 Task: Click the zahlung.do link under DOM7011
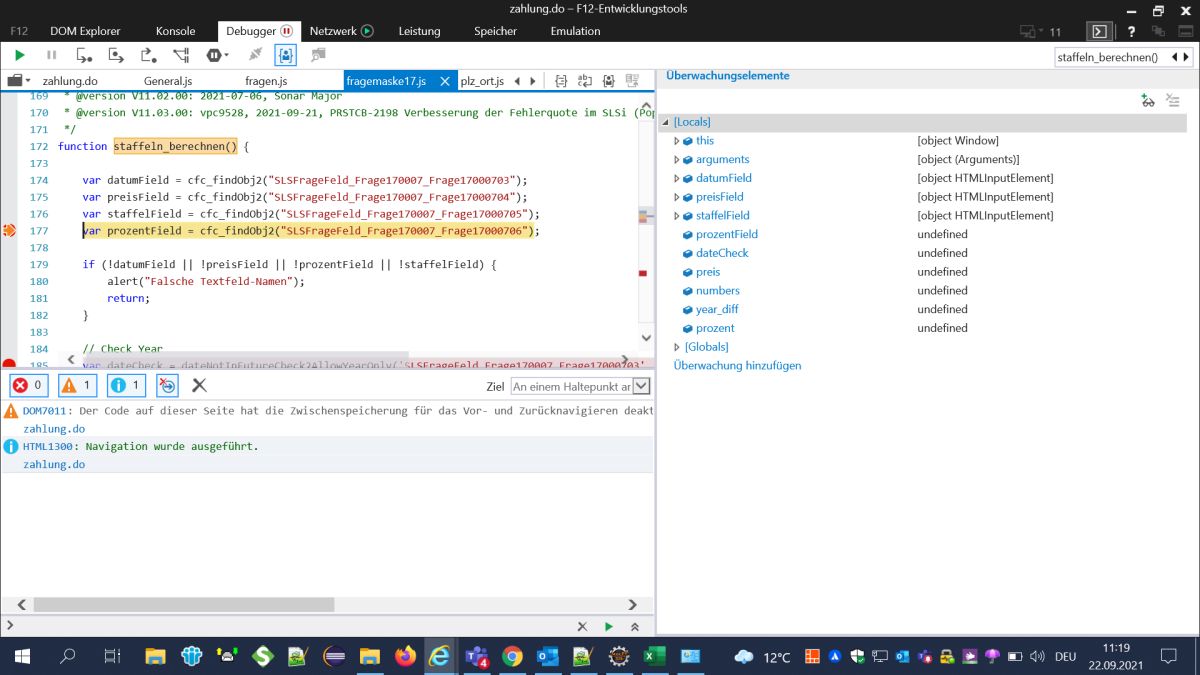point(54,429)
